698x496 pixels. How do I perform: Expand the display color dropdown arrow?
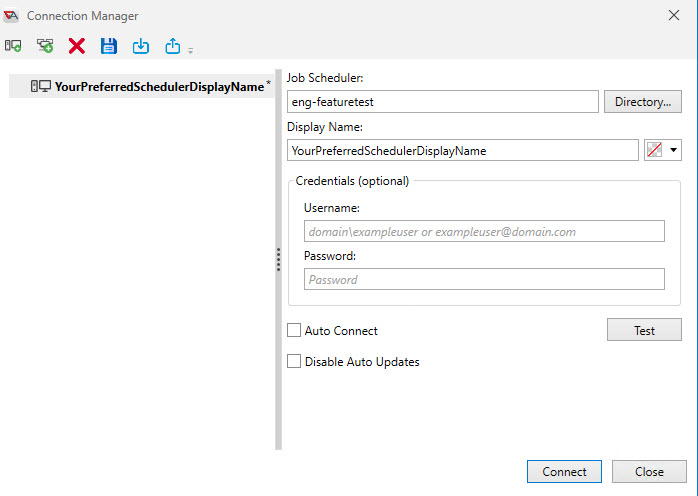pyautogui.click(x=674, y=151)
